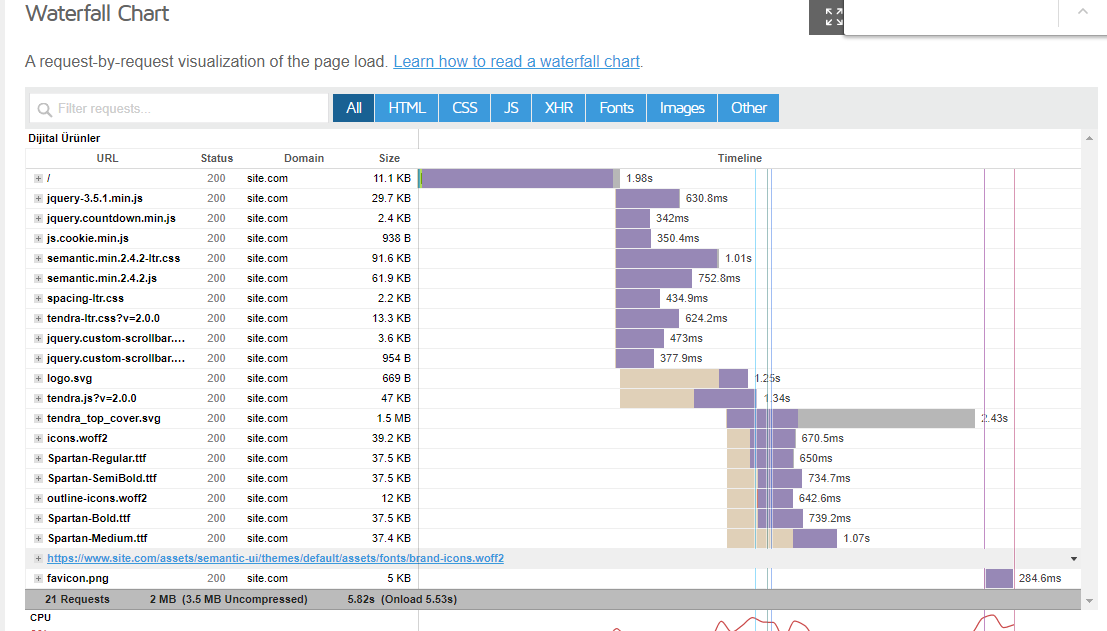
Task: Click the 1.34s tendra.js timing bar
Action: 688,398
